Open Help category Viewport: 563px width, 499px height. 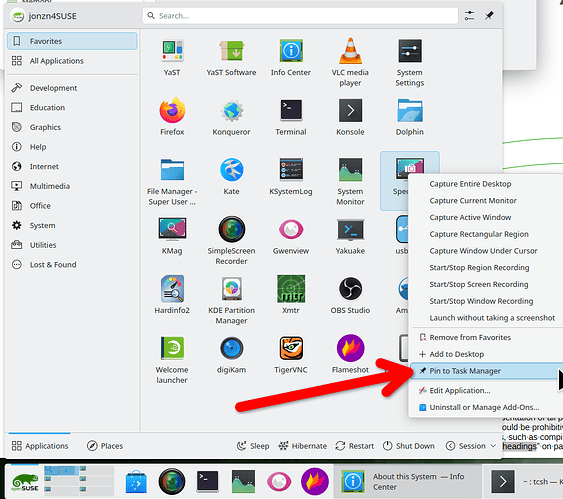(72, 147)
